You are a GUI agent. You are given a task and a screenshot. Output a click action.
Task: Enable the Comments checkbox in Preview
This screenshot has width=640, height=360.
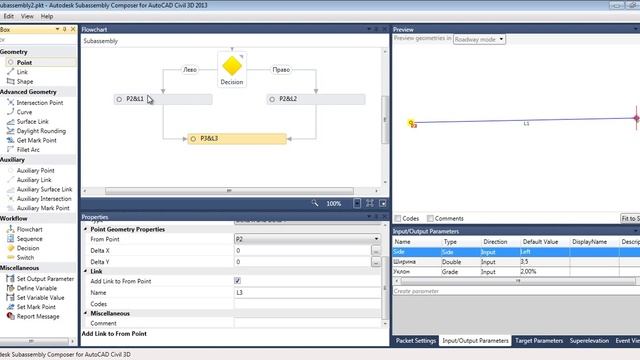pos(430,218)
